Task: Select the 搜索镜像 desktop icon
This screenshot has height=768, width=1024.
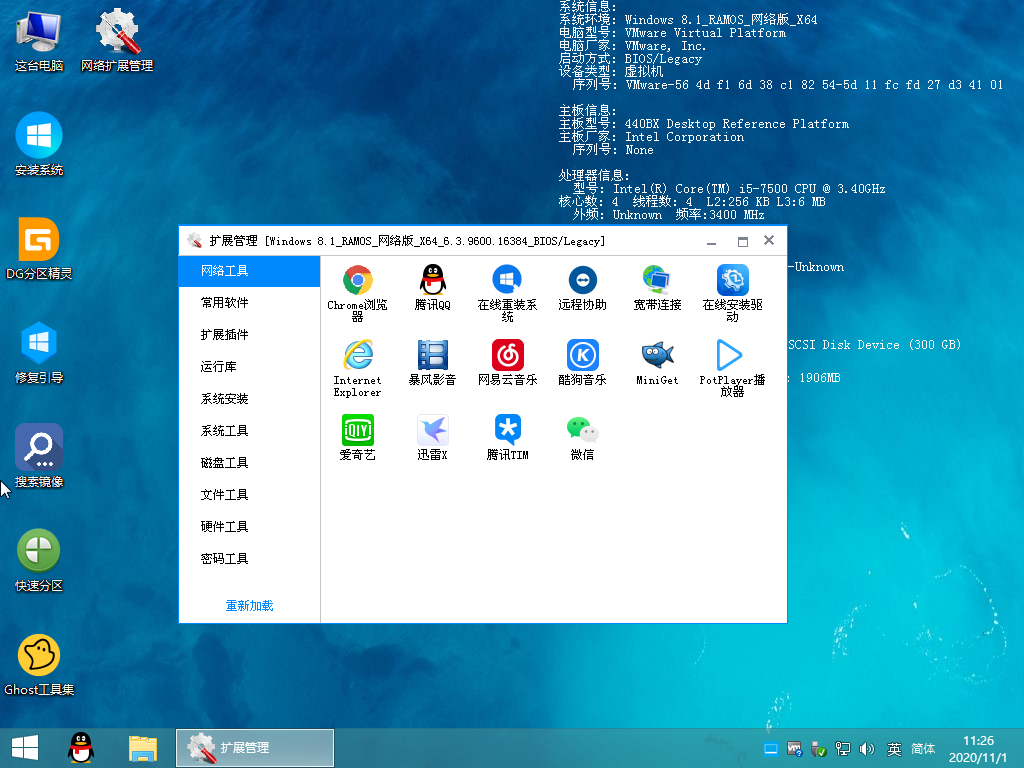Action: click(39, 456)
